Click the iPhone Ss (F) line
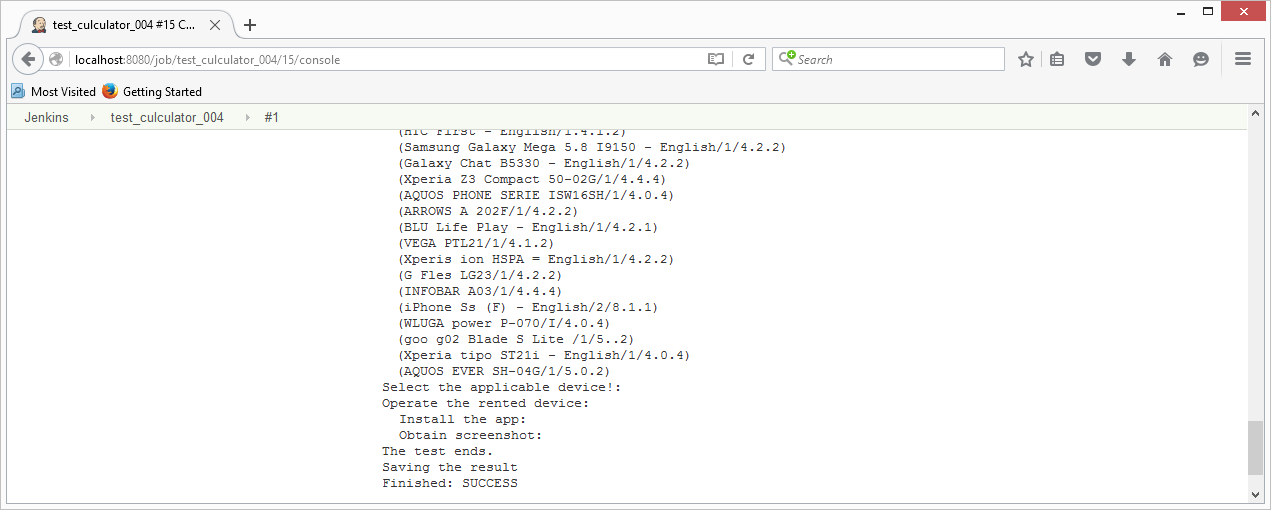Viewport: 1271px width, 510px height. 528,307
